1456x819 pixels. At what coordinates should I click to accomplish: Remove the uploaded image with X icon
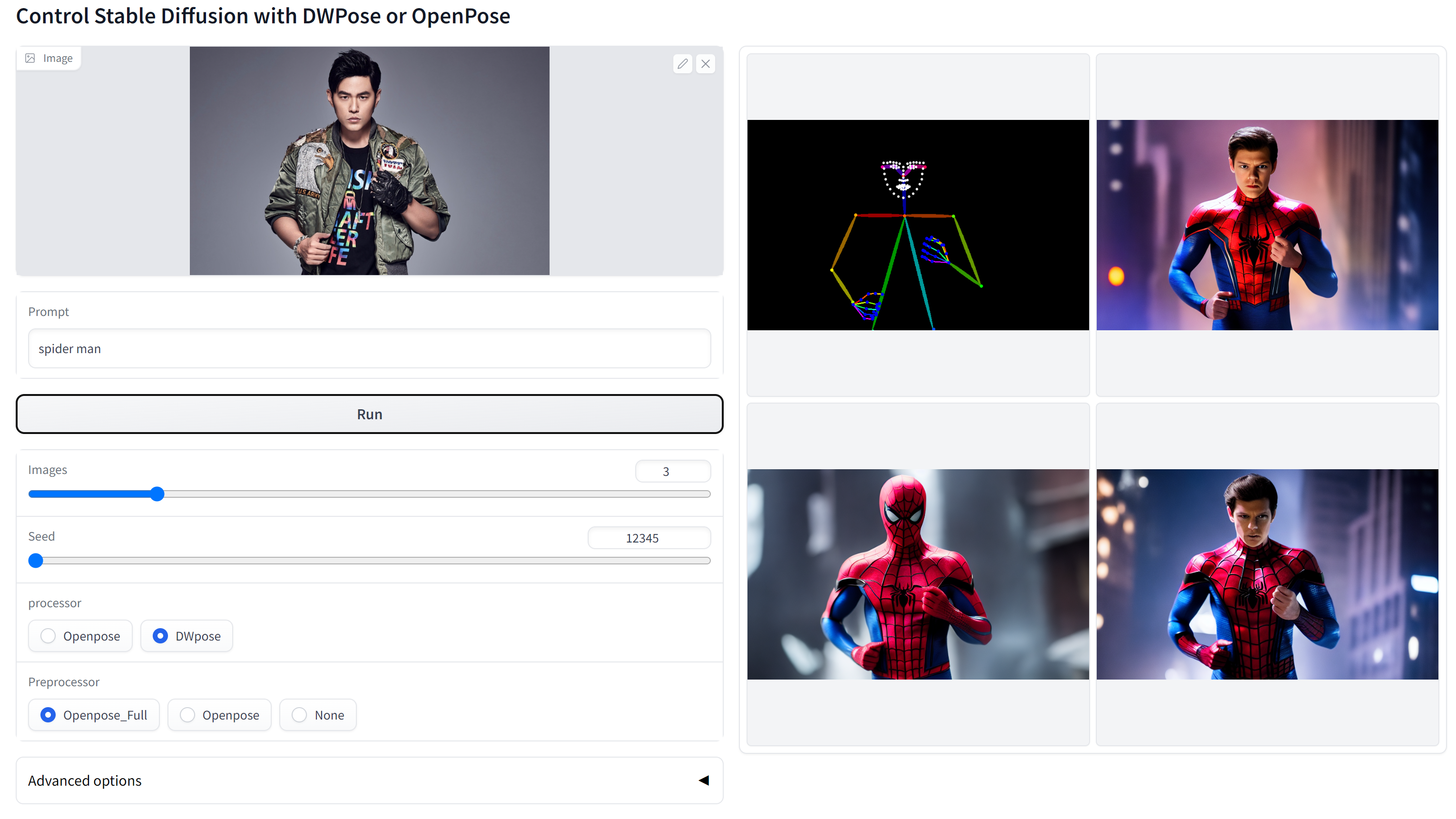[705, 64]
